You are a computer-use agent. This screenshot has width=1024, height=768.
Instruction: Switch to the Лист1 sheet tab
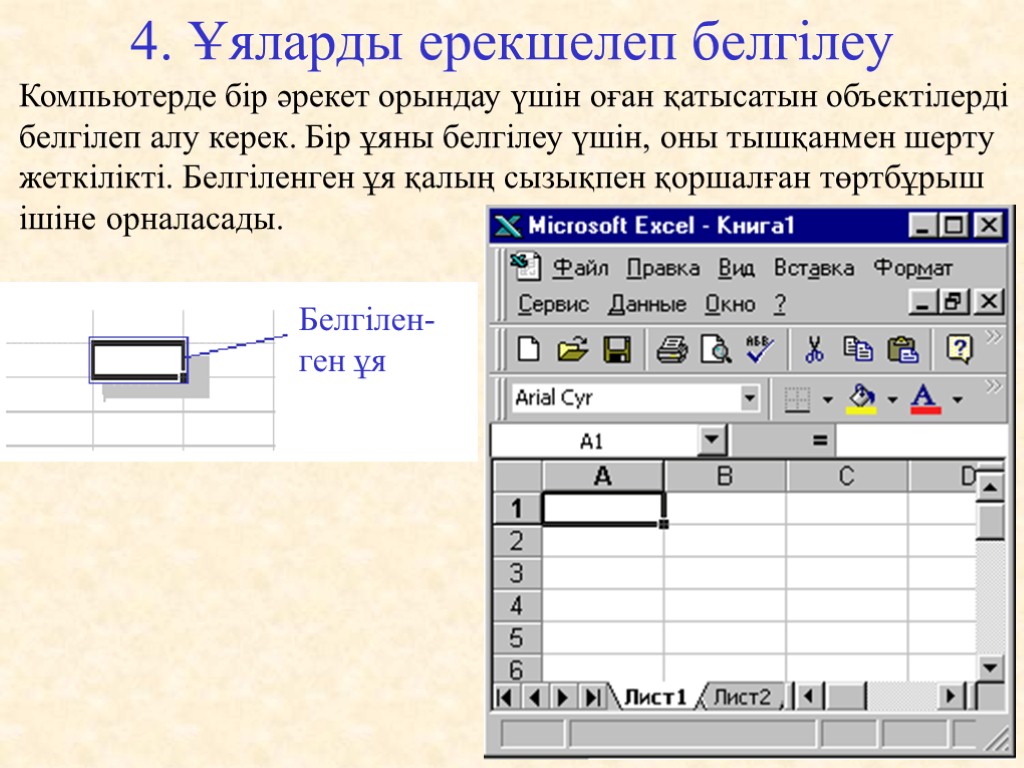point(655,697)
